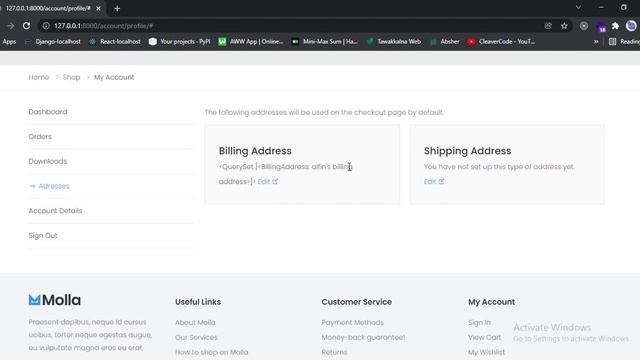
Task: Open the AWW App bookmark
Action: pos(251,42)
